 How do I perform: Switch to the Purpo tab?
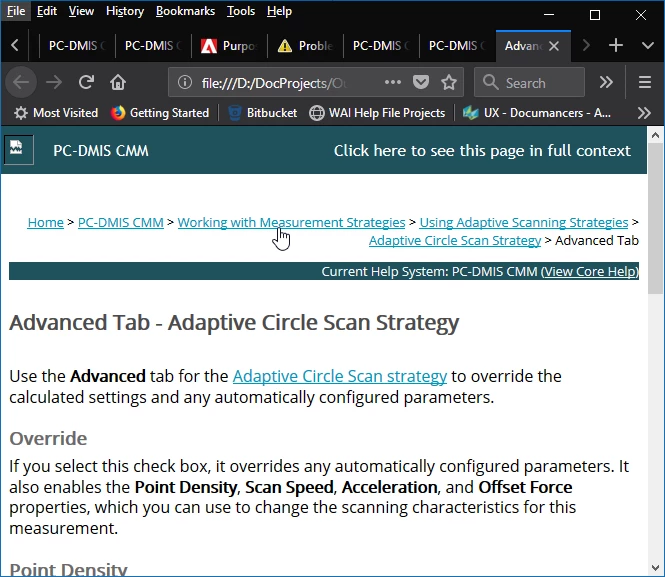[x=229, y=46]
